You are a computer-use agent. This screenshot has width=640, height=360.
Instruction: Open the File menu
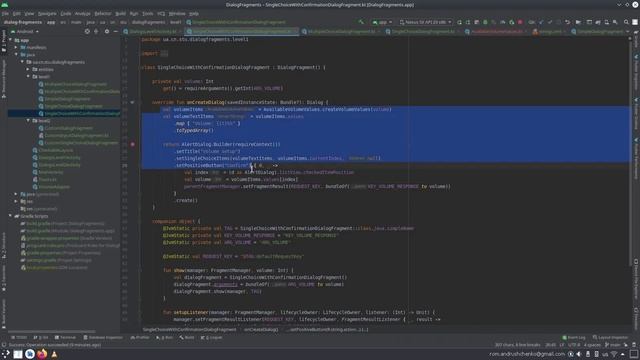tap(5, 13)
